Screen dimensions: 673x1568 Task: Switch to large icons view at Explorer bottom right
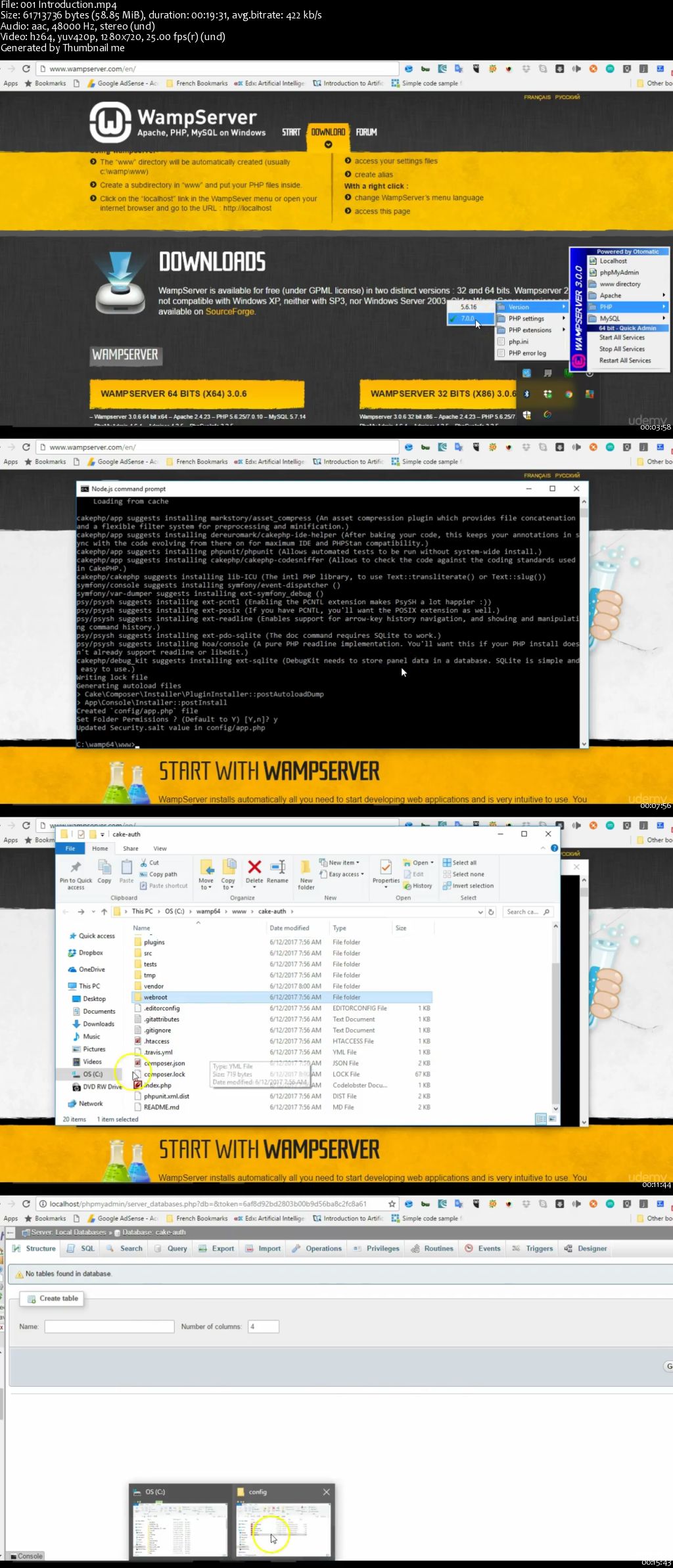[x=552, y=1119]
